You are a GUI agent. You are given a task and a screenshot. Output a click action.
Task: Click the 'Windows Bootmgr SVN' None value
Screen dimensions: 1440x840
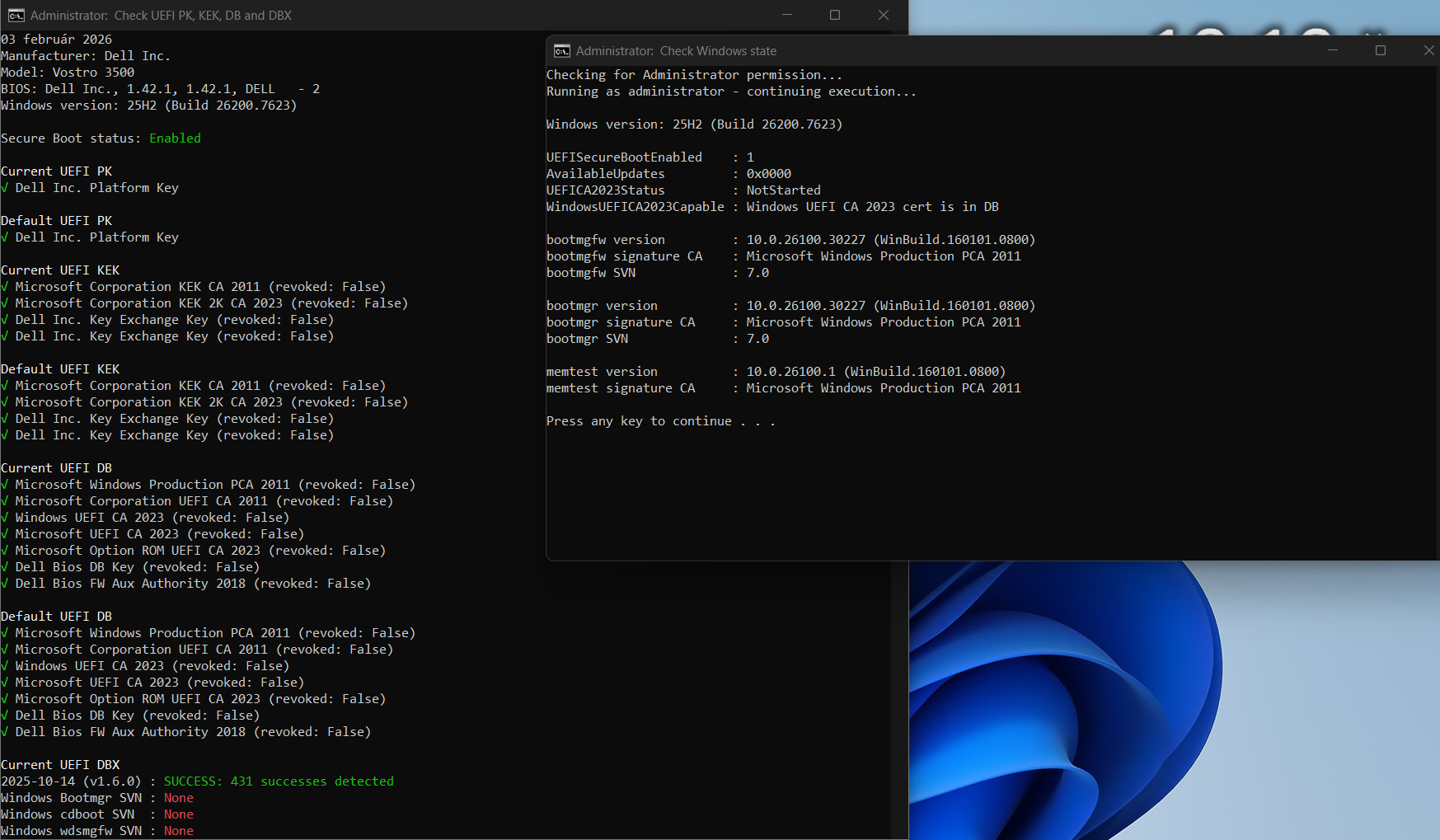tap(179, 798)
